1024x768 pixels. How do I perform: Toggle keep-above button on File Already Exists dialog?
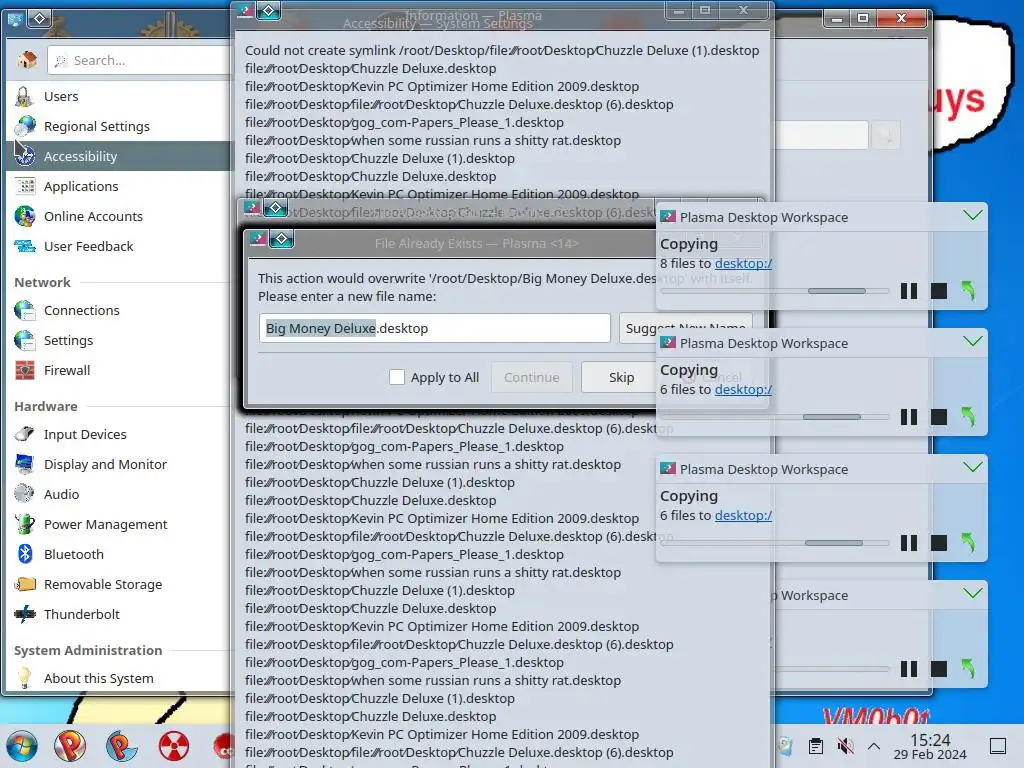[281, 240]
